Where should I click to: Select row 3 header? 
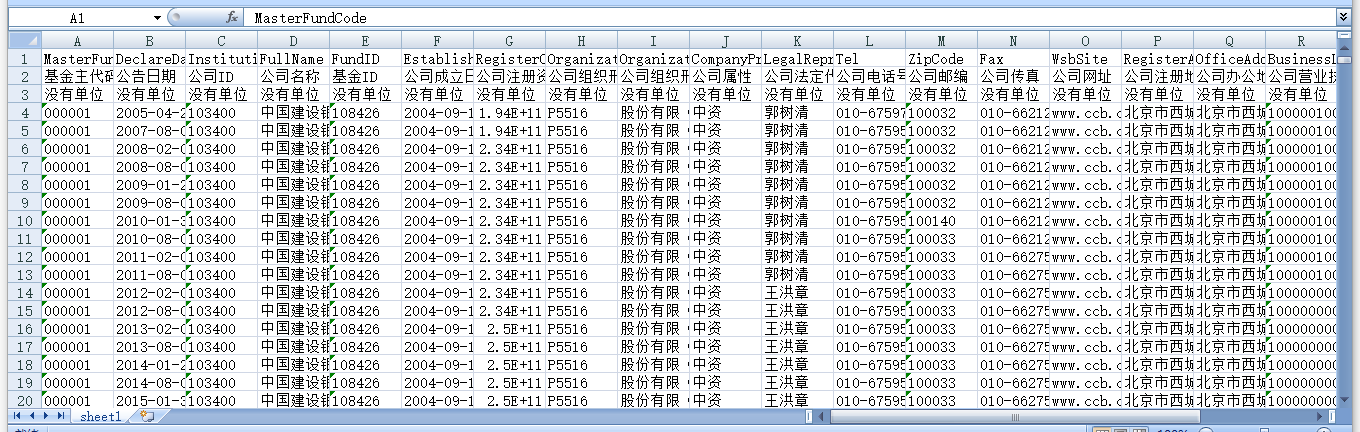pyautogui.click(x=25, y=95)
